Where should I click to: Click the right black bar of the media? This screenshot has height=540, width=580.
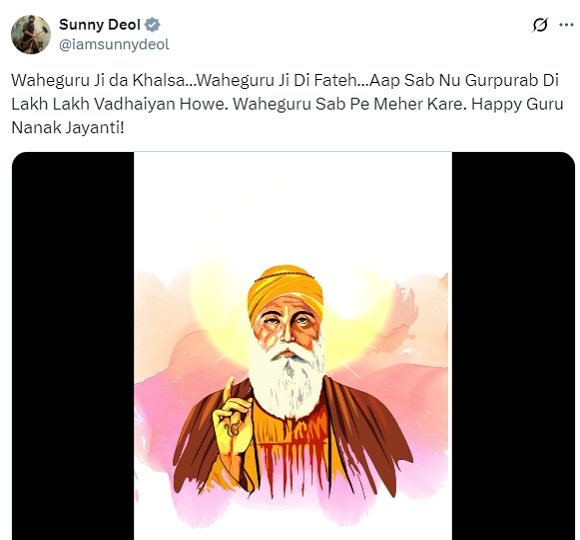513,346
